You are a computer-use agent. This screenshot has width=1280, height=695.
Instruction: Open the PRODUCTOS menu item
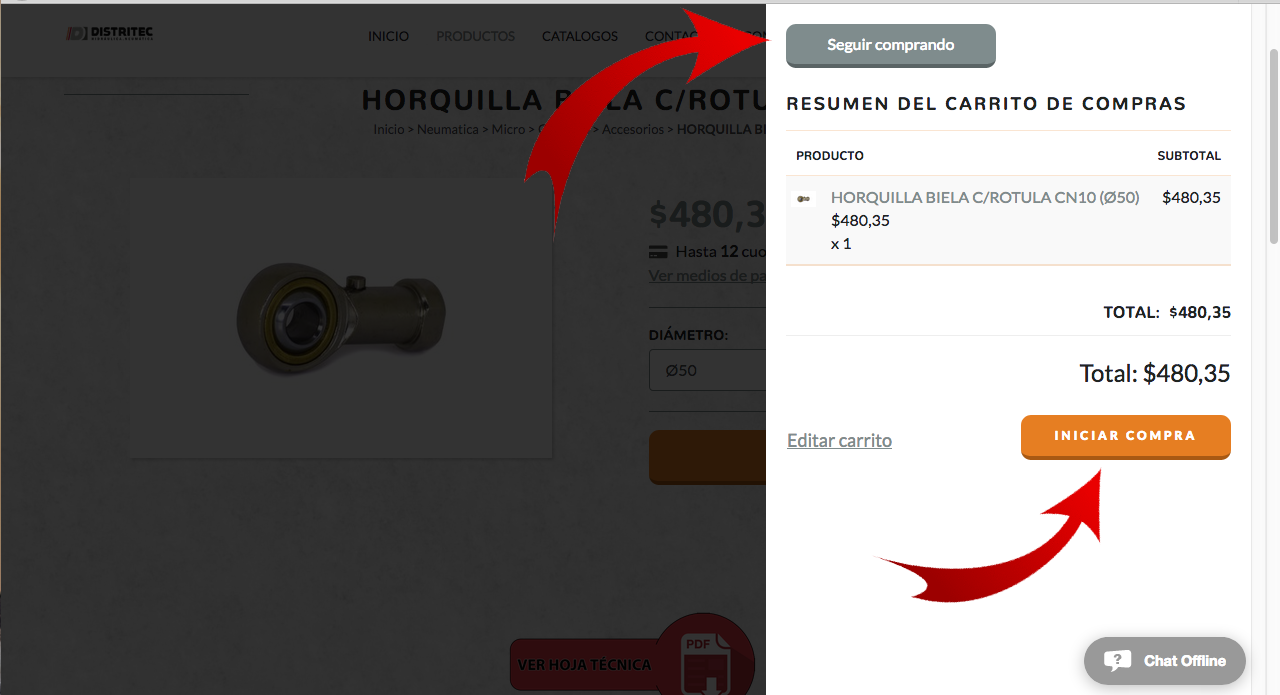click(475, 36)
